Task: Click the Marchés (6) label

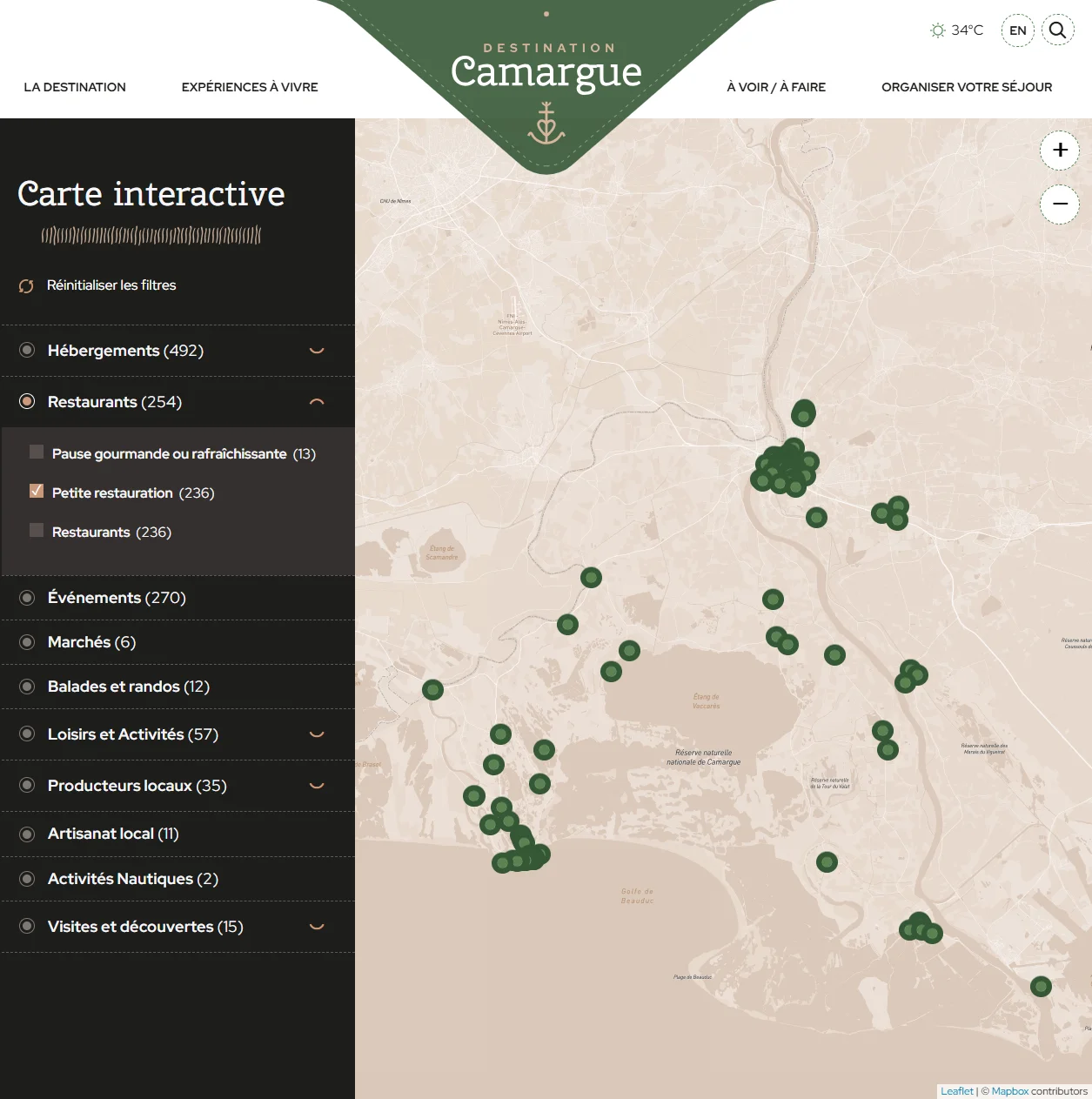Action: 91,642
